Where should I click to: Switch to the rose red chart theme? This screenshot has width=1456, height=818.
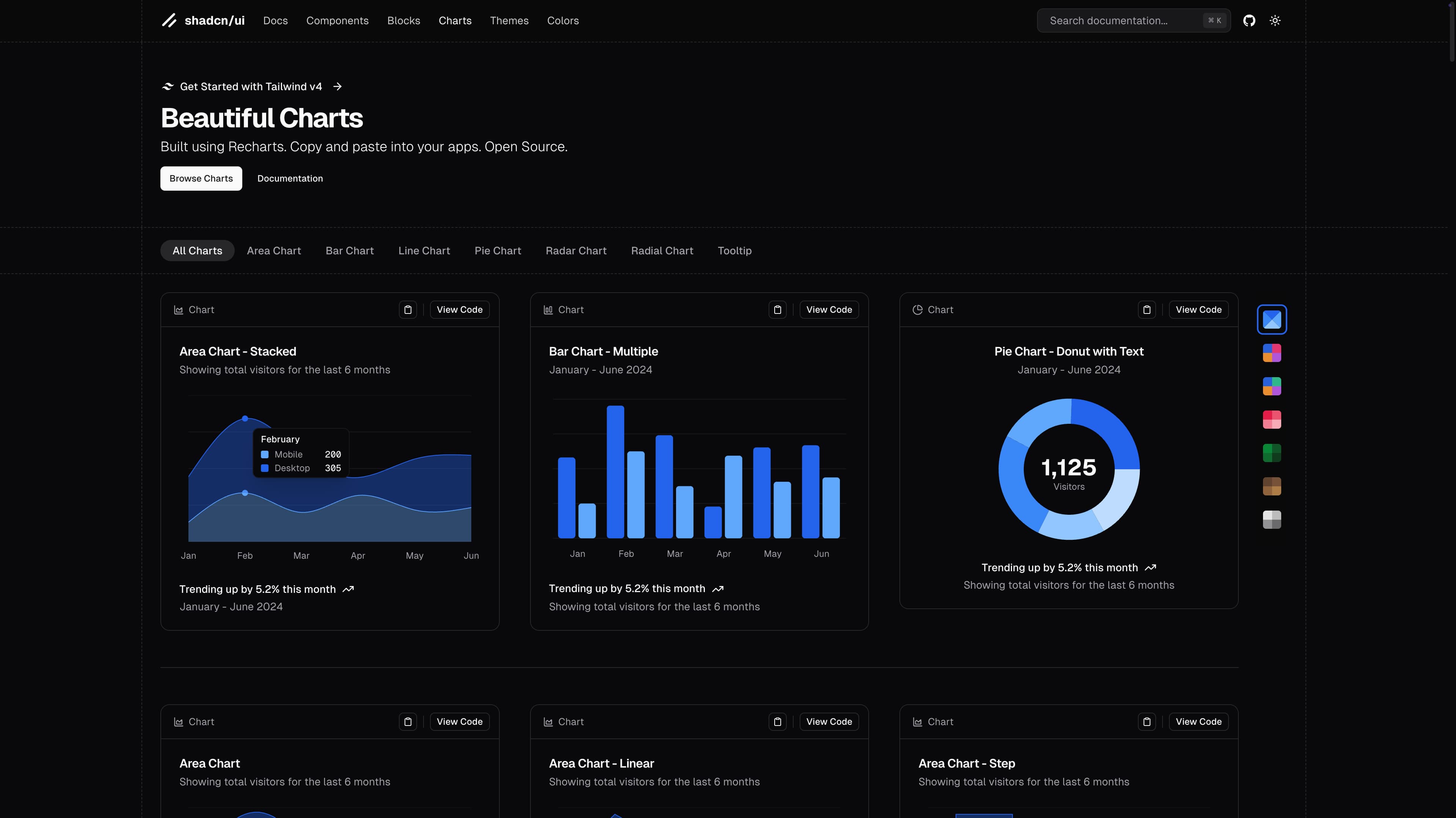[1272, 419]
